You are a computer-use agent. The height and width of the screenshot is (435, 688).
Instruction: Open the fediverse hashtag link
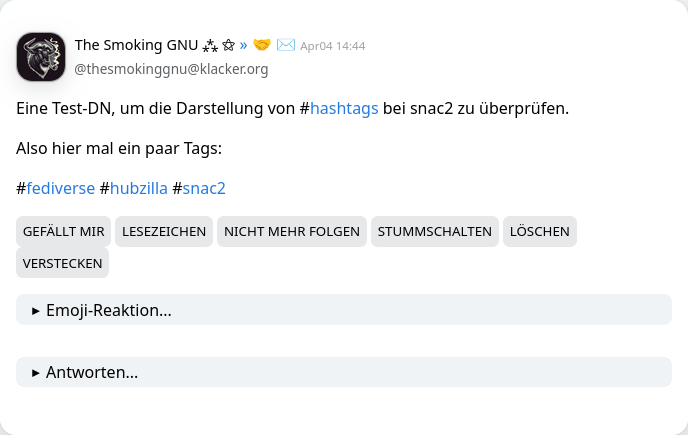(61, 188)
